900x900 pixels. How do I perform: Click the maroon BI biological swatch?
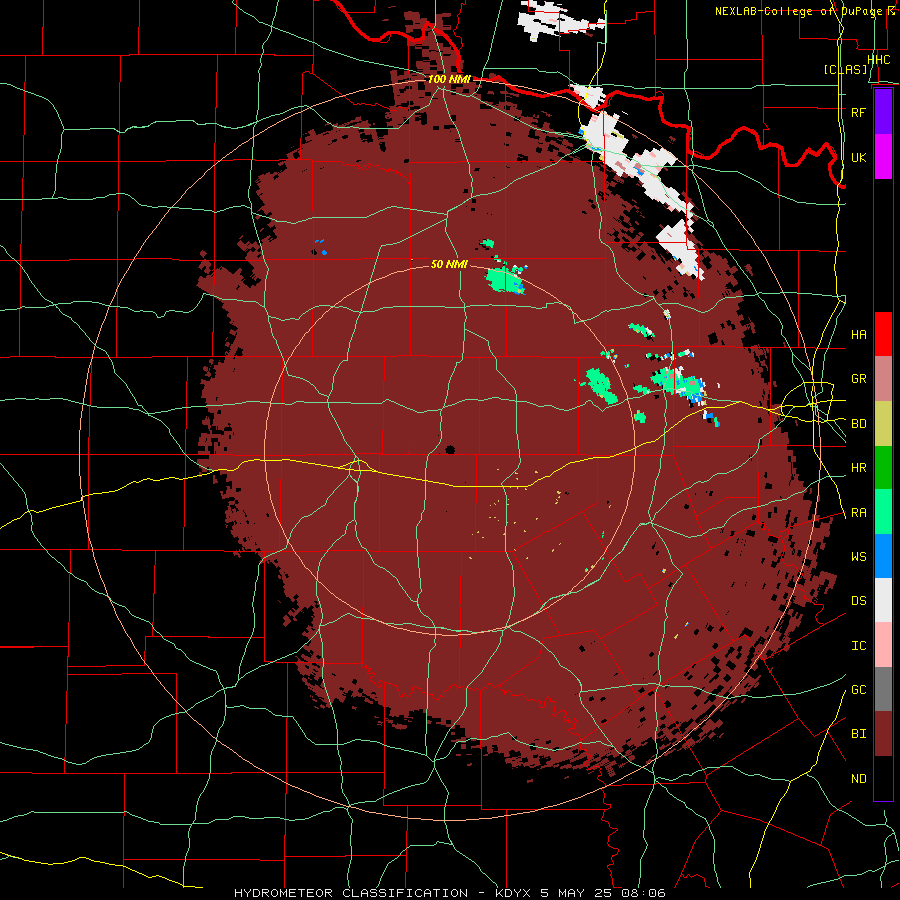click(x=883, y=734)
